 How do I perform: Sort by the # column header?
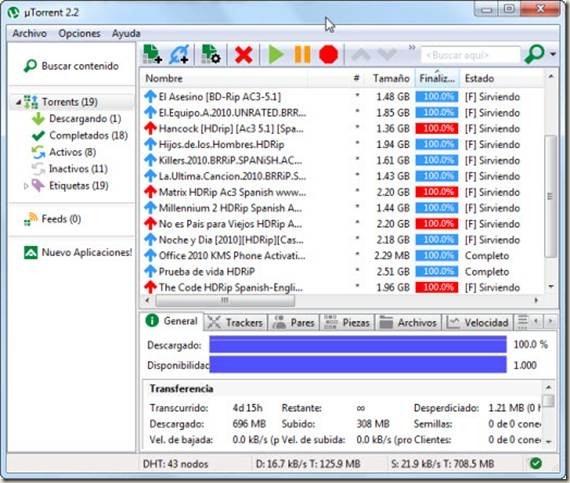point(357,78)
